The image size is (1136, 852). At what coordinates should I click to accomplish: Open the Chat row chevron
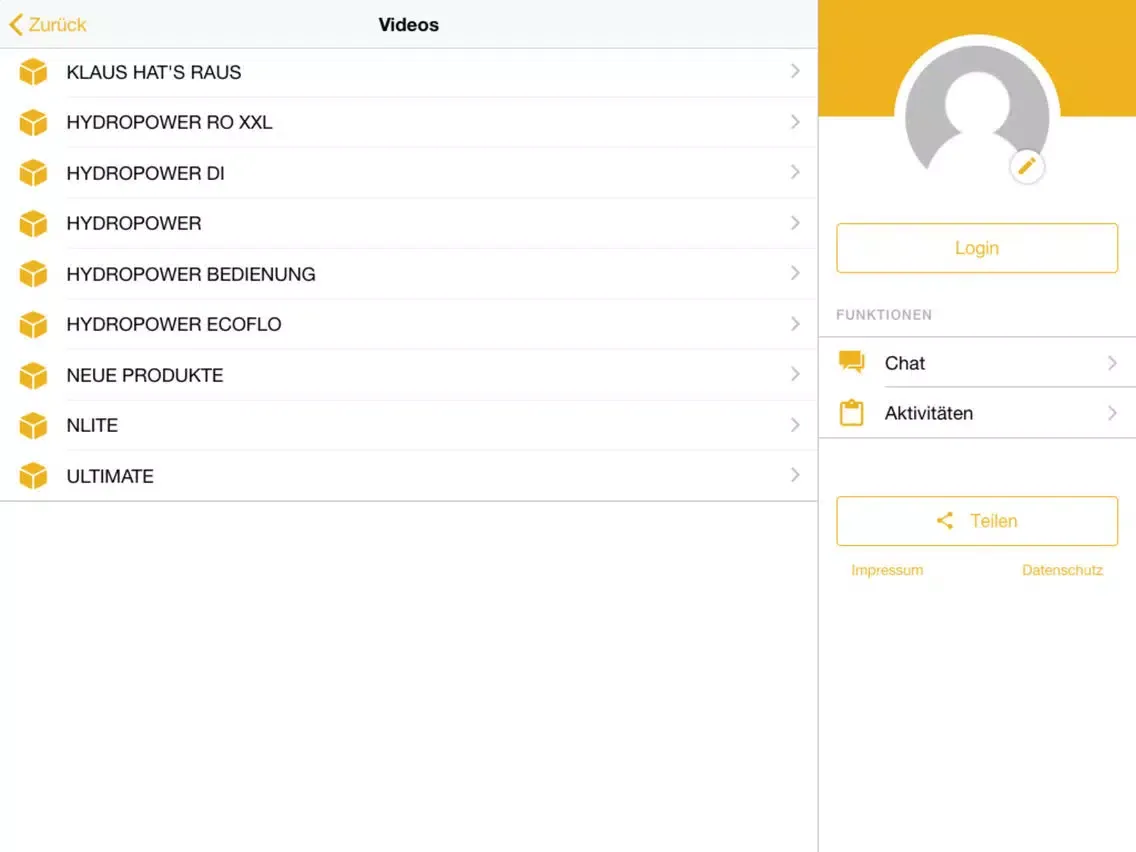click(1112, 363)
